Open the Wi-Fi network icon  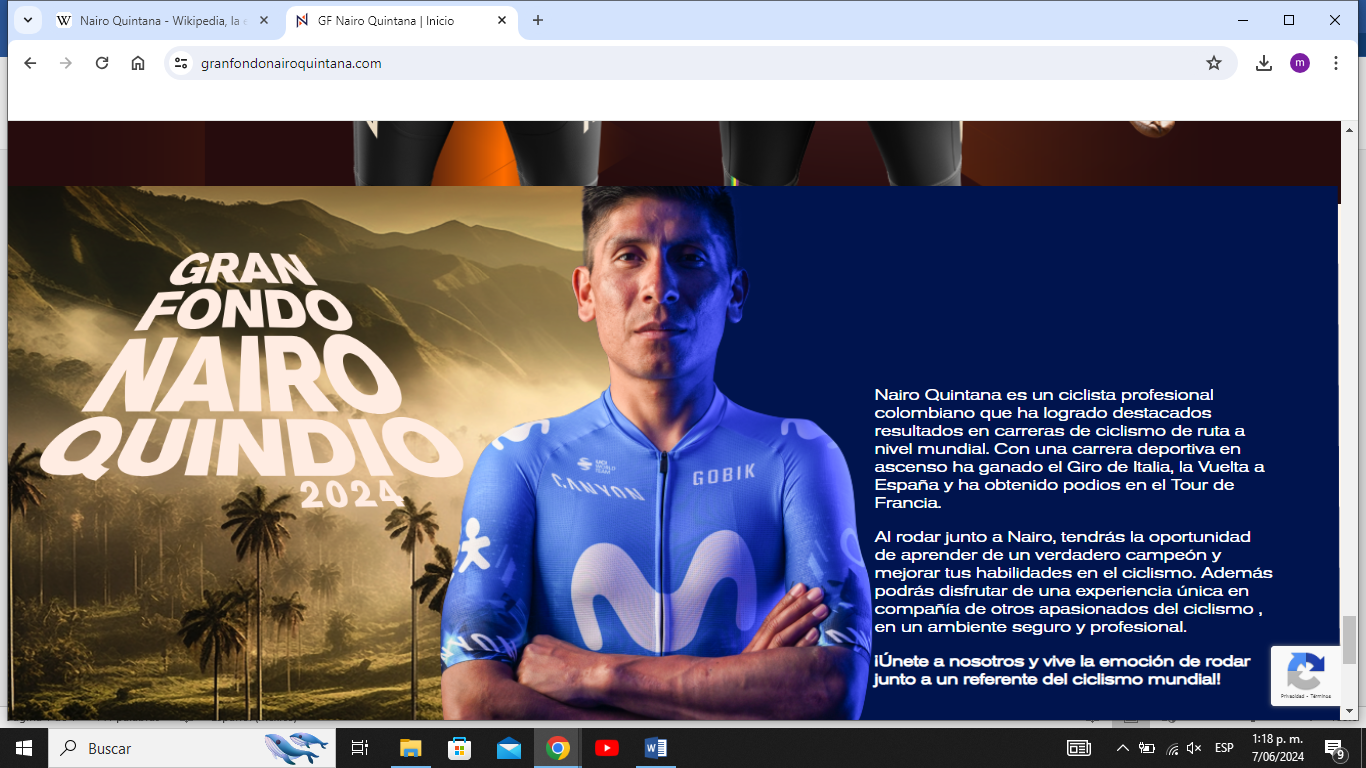1171,748
